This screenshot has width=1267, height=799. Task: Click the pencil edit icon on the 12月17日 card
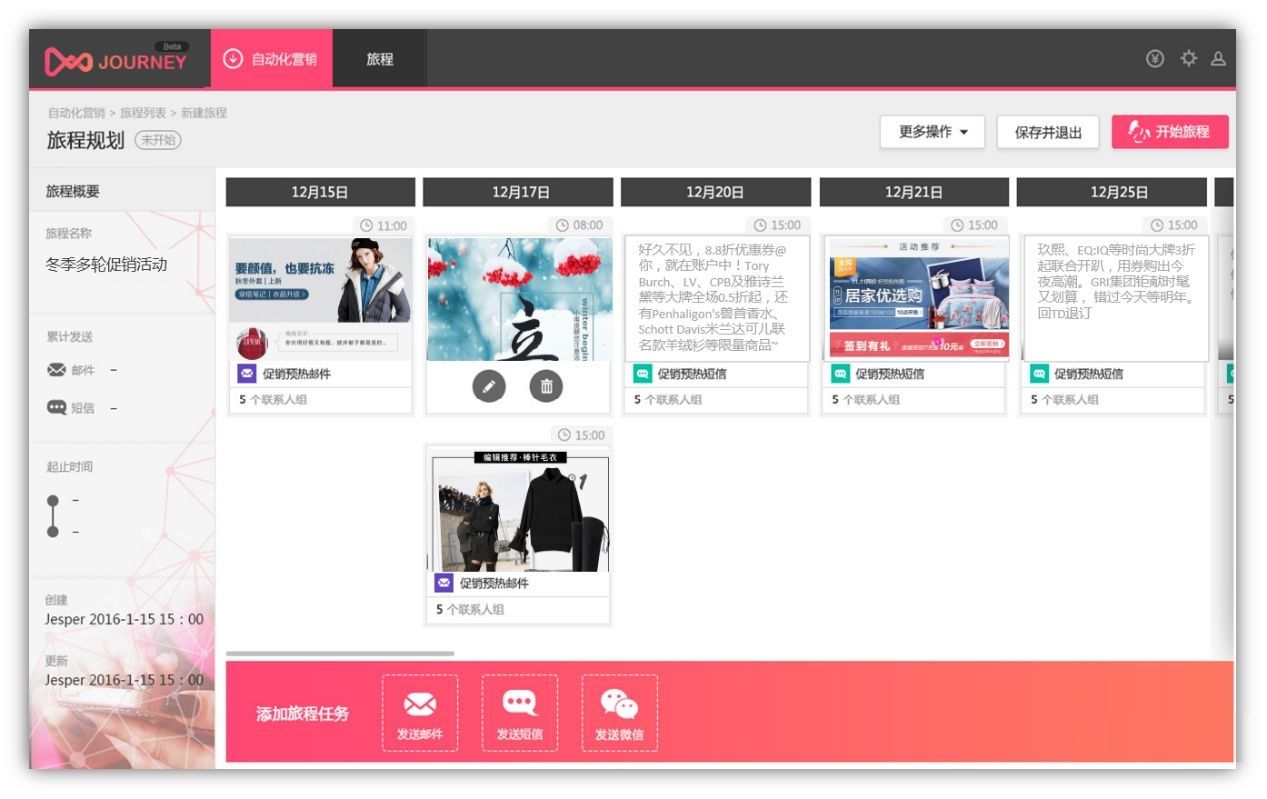click(489, 386)
